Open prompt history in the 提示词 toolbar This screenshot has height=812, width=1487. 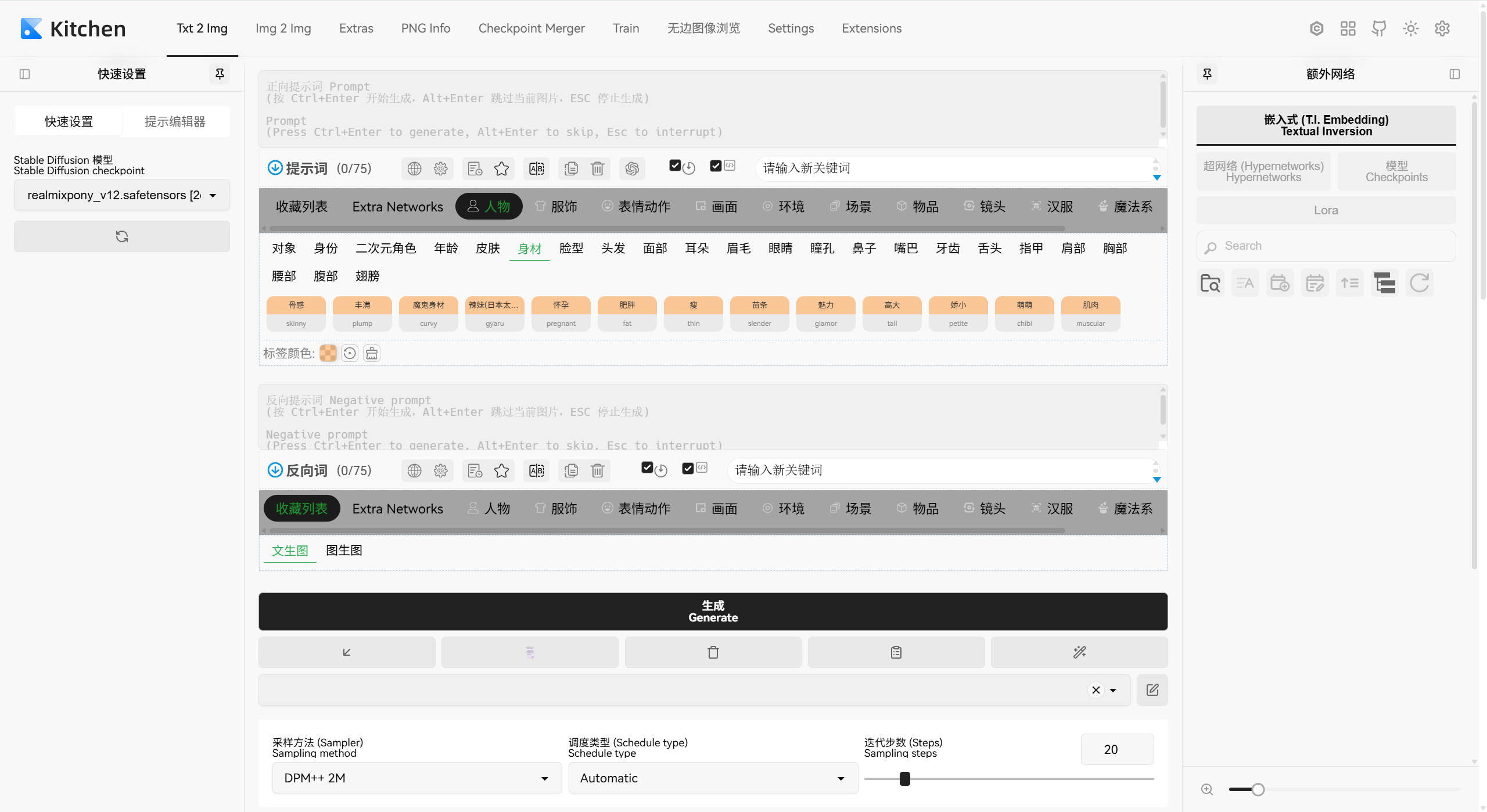(475, 169)
